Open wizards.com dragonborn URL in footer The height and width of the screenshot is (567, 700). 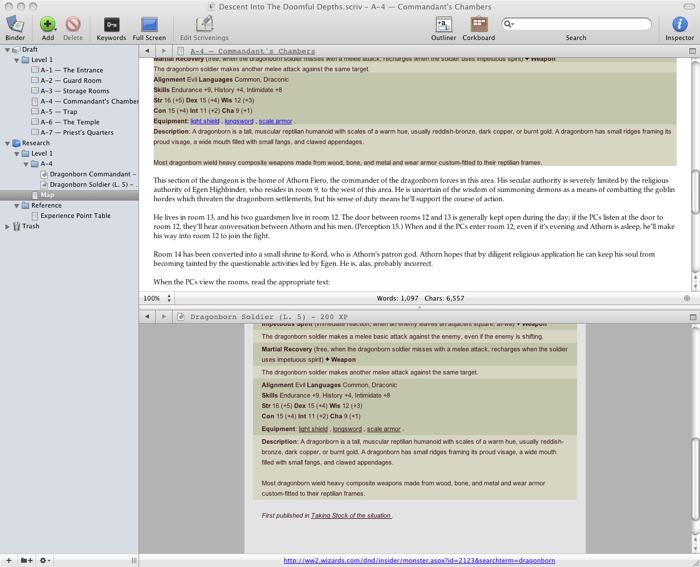[x=419, y=561]
